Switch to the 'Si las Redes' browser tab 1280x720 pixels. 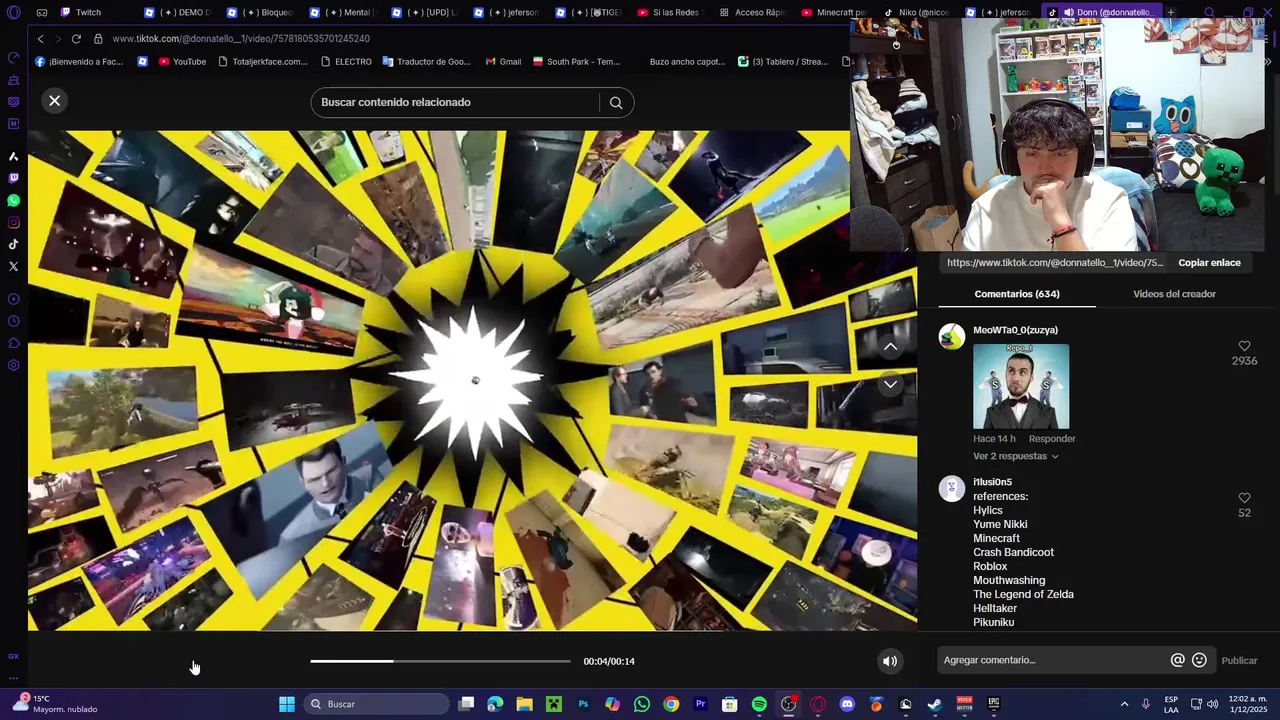(670, 12)
